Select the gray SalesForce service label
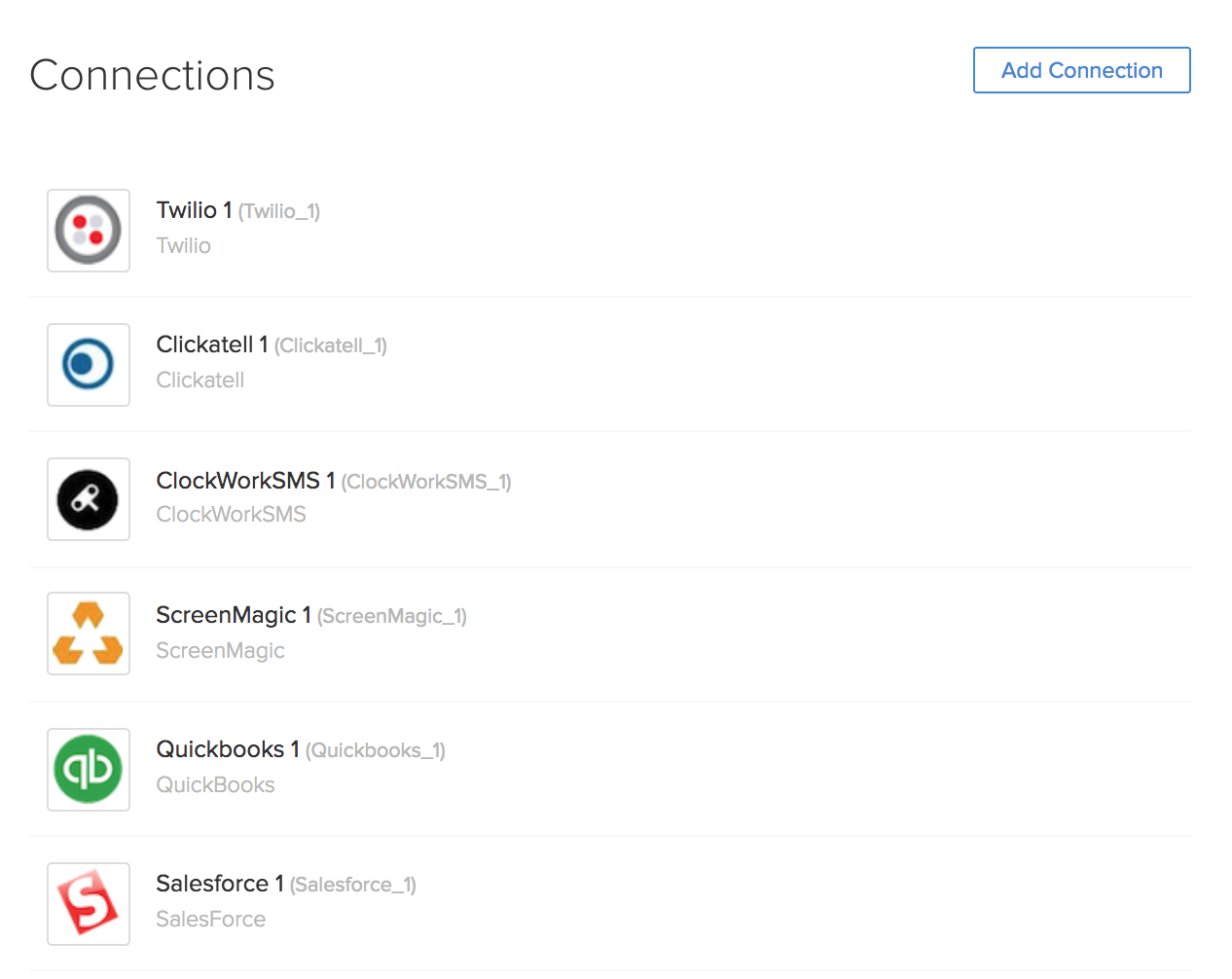Viewport: 1232px width, 979px height. (211, 920)
